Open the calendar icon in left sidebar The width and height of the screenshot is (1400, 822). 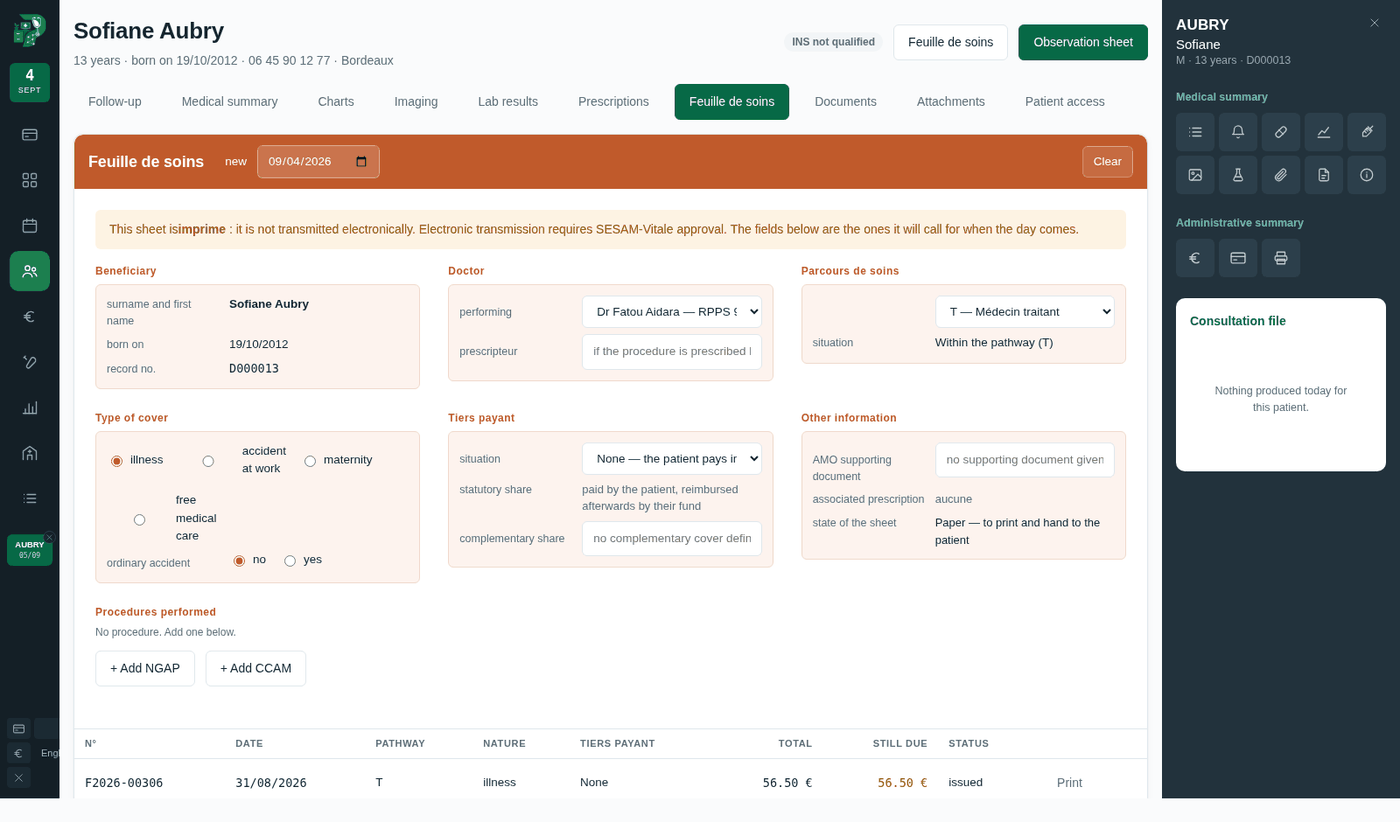[30, 226]
